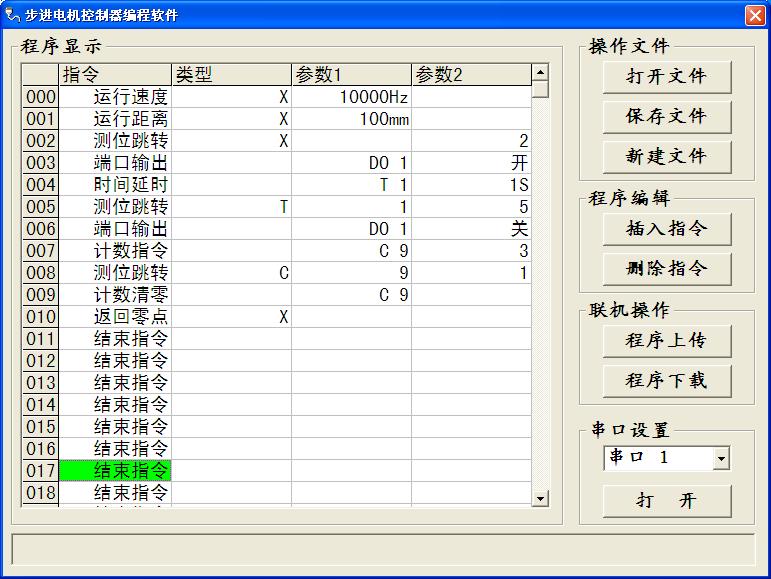Select 测位跳转 in row 008
Screen dimensions: 771x579
click(x=115, y=273)
